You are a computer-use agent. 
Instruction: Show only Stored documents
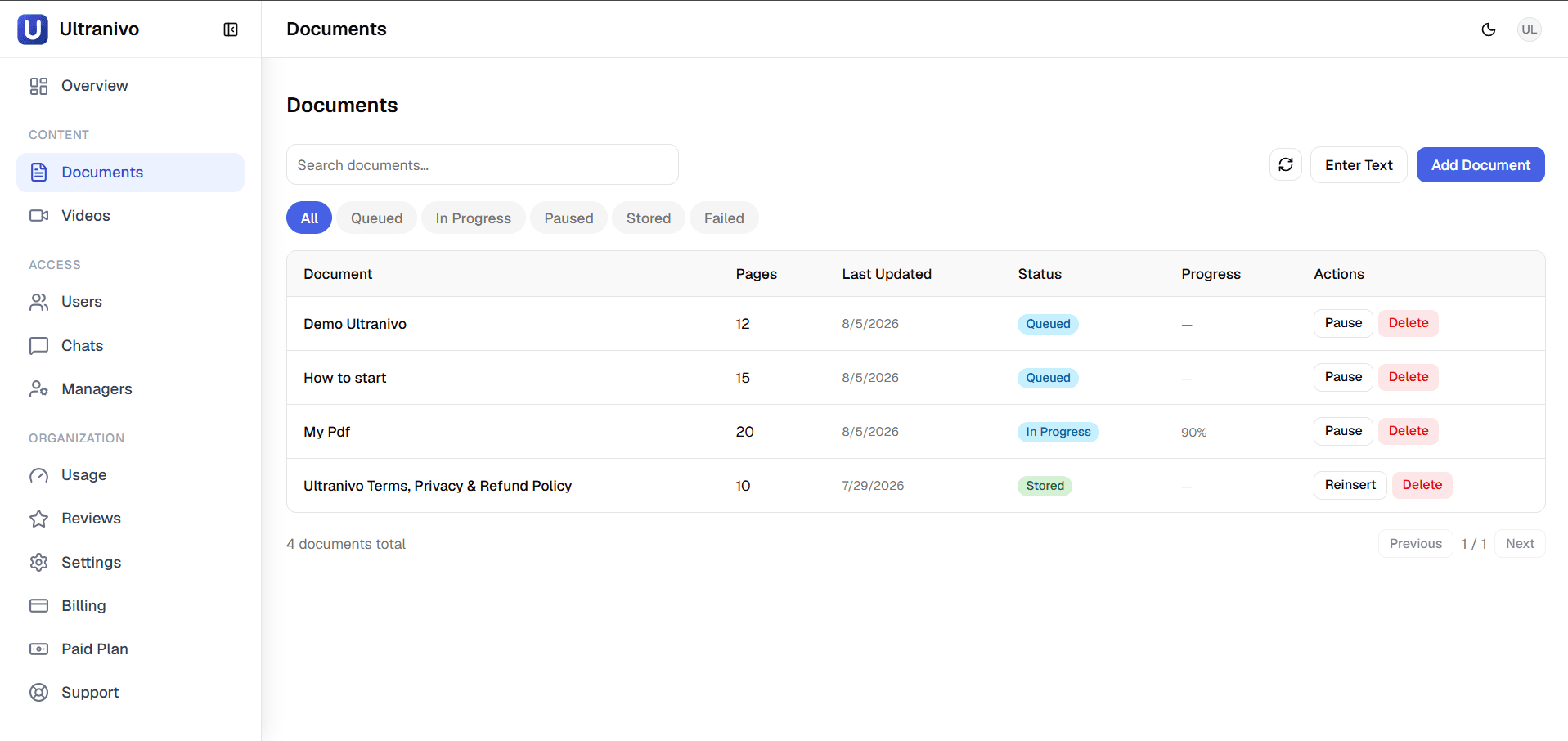point(648,218)
